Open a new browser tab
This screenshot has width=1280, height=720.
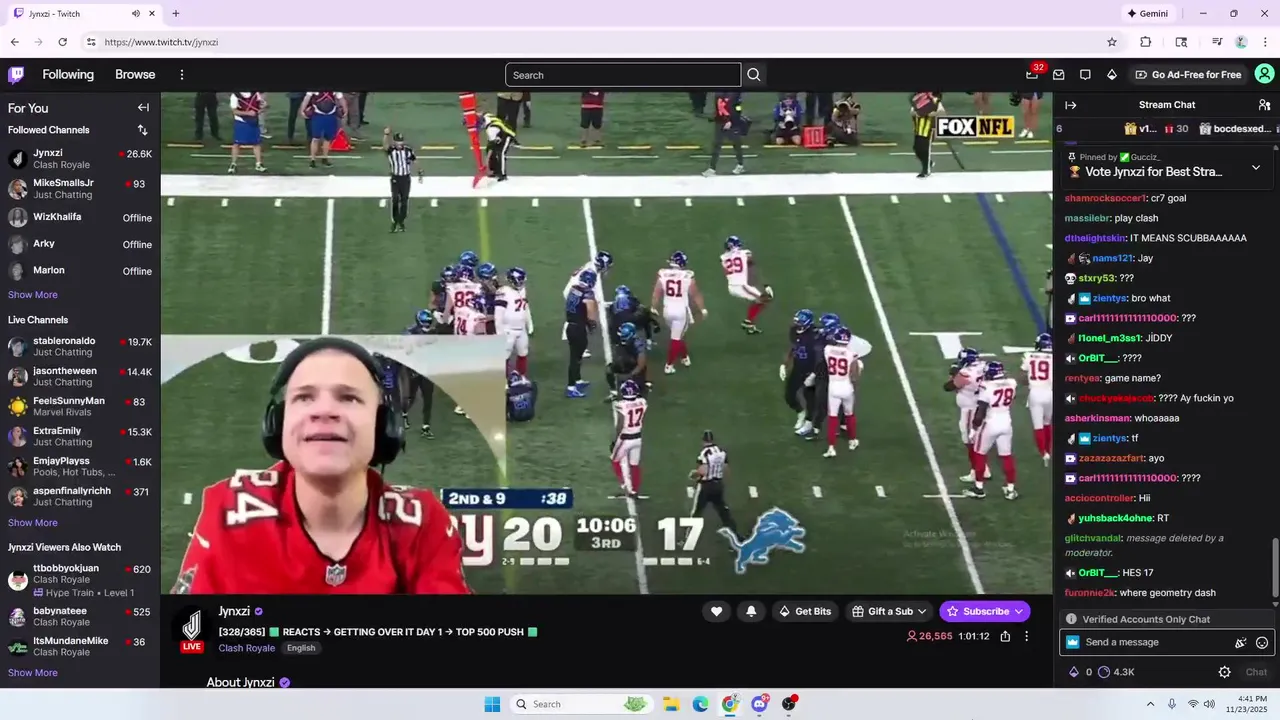[176, 14]
